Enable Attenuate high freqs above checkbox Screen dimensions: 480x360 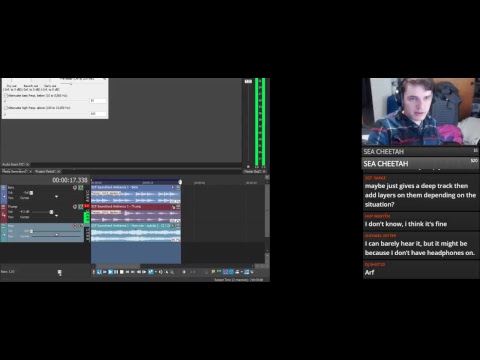coord(6,108)
